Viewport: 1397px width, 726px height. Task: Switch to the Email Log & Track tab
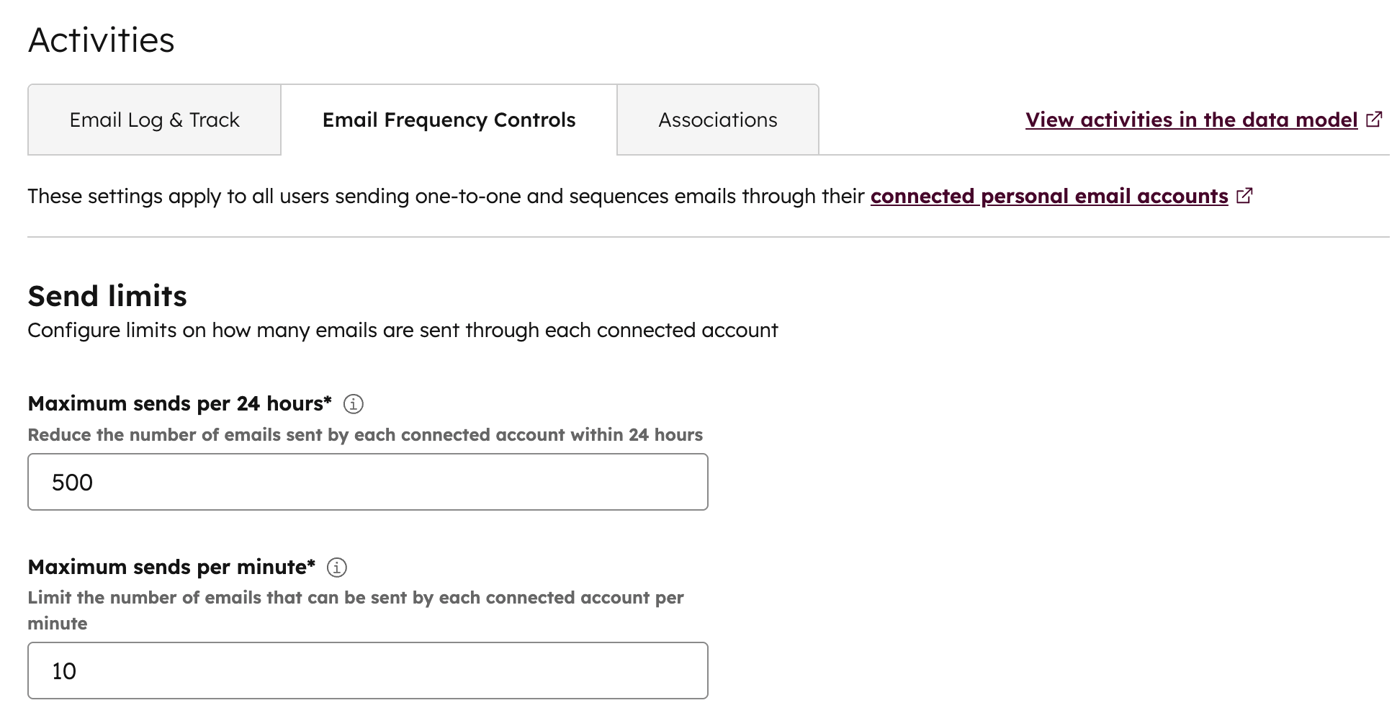point(154,119)
